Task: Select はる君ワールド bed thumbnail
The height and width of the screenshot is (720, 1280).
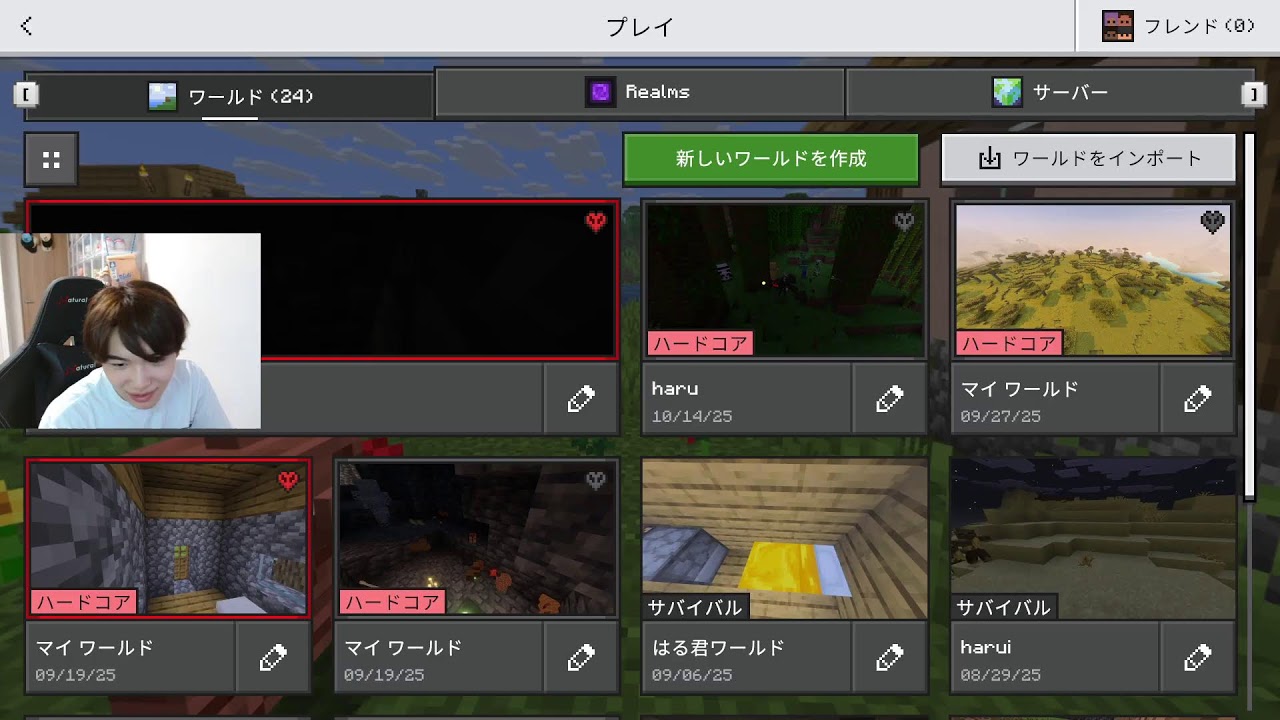Action: [785, 539]
